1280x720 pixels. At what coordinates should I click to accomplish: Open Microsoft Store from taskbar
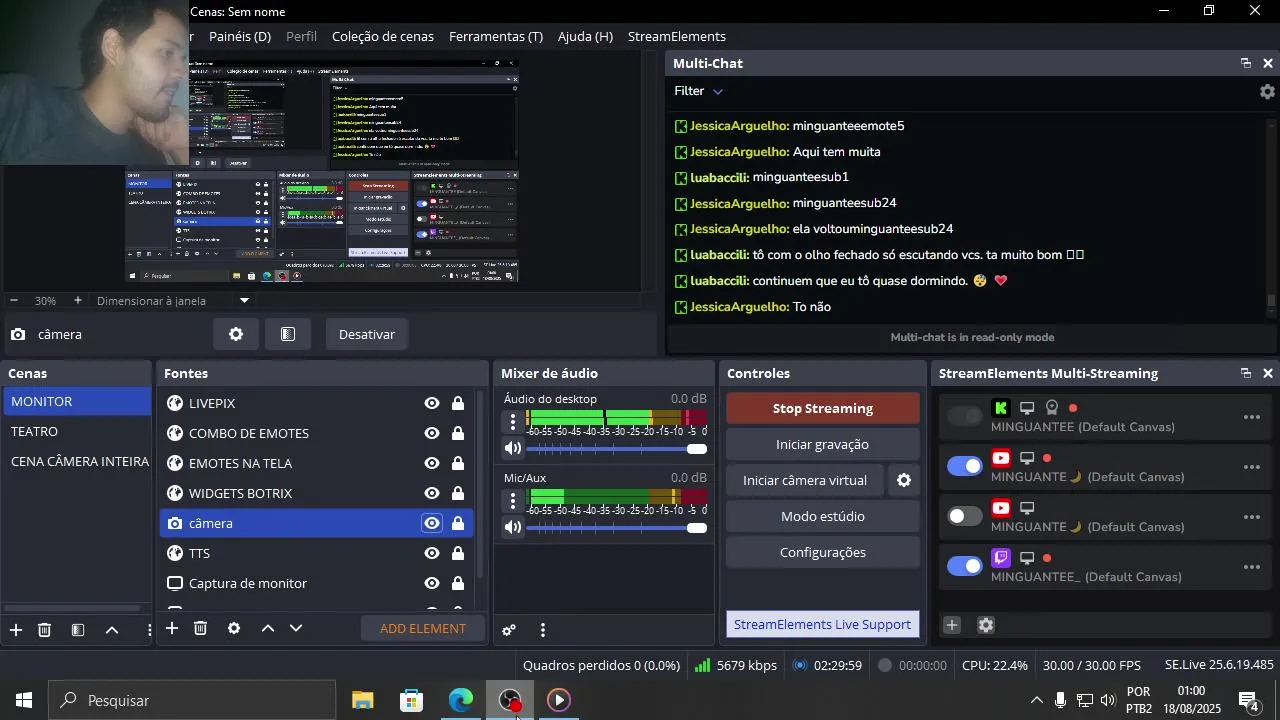411,700
